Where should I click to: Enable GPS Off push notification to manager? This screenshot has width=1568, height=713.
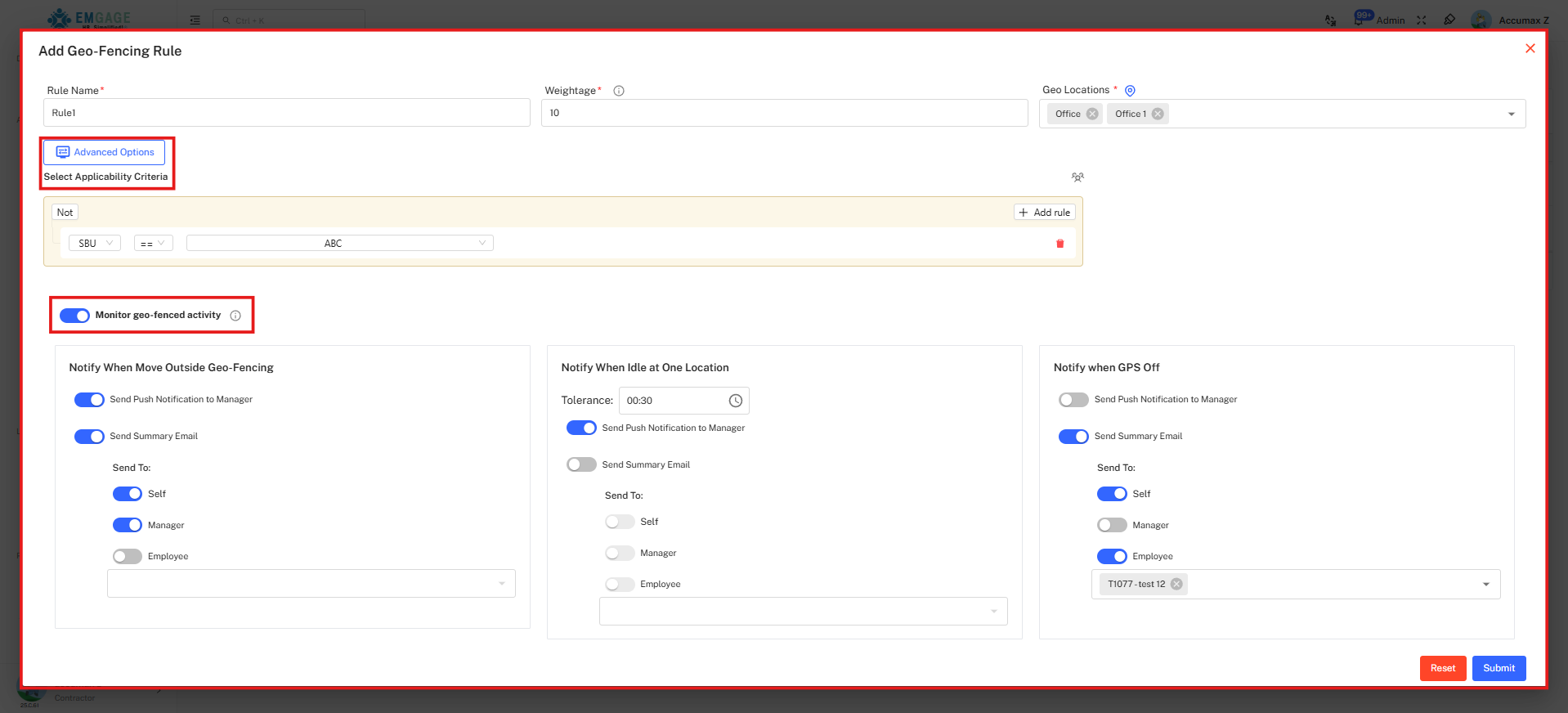pyautogui.click(x=1073, y=400)
